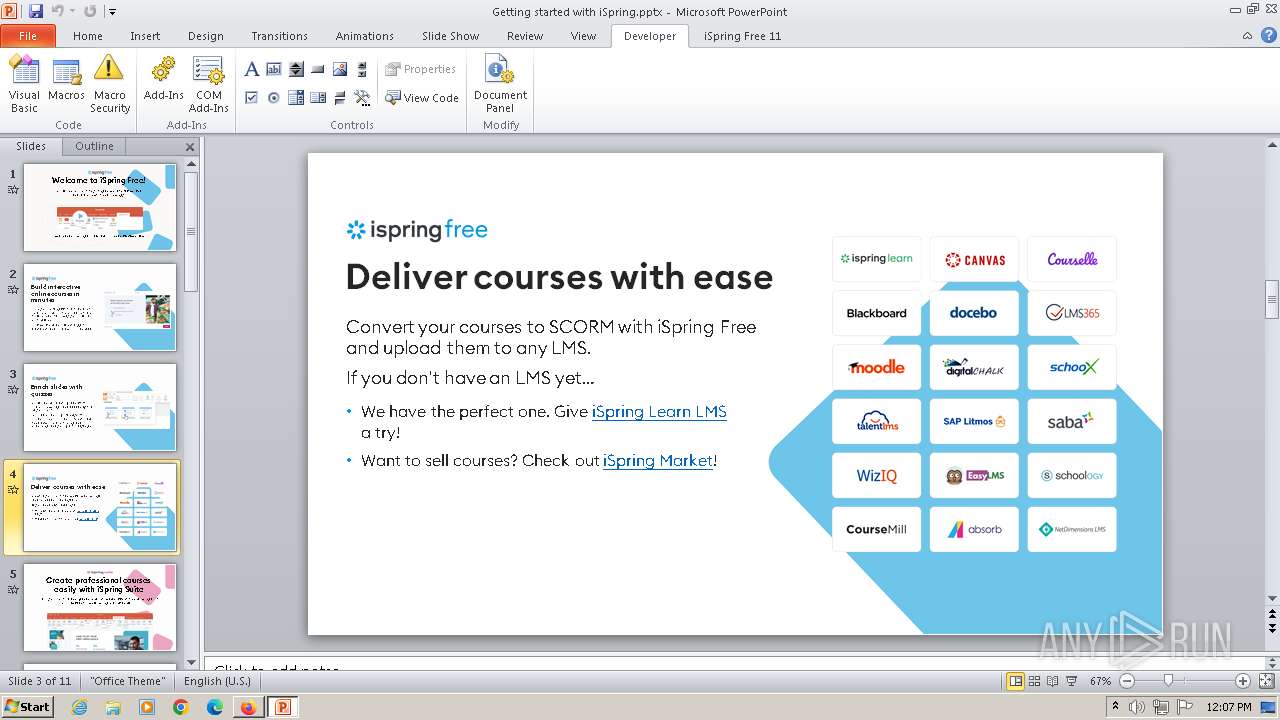Switch to Normal view

click(x=1016, y=681)
